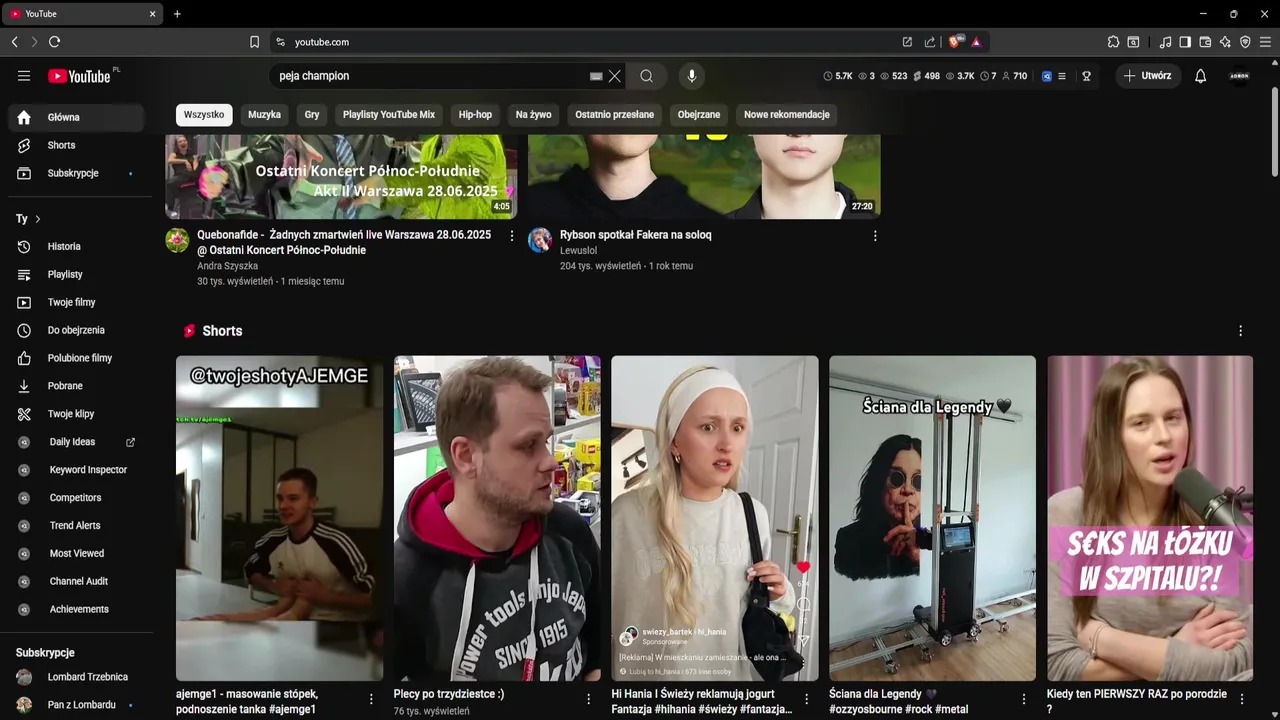Image resolution: width=1280 pixels, height=720 pixels.
Task: Open Brave VPN shield icon
Action: [x=1245, y=42]
